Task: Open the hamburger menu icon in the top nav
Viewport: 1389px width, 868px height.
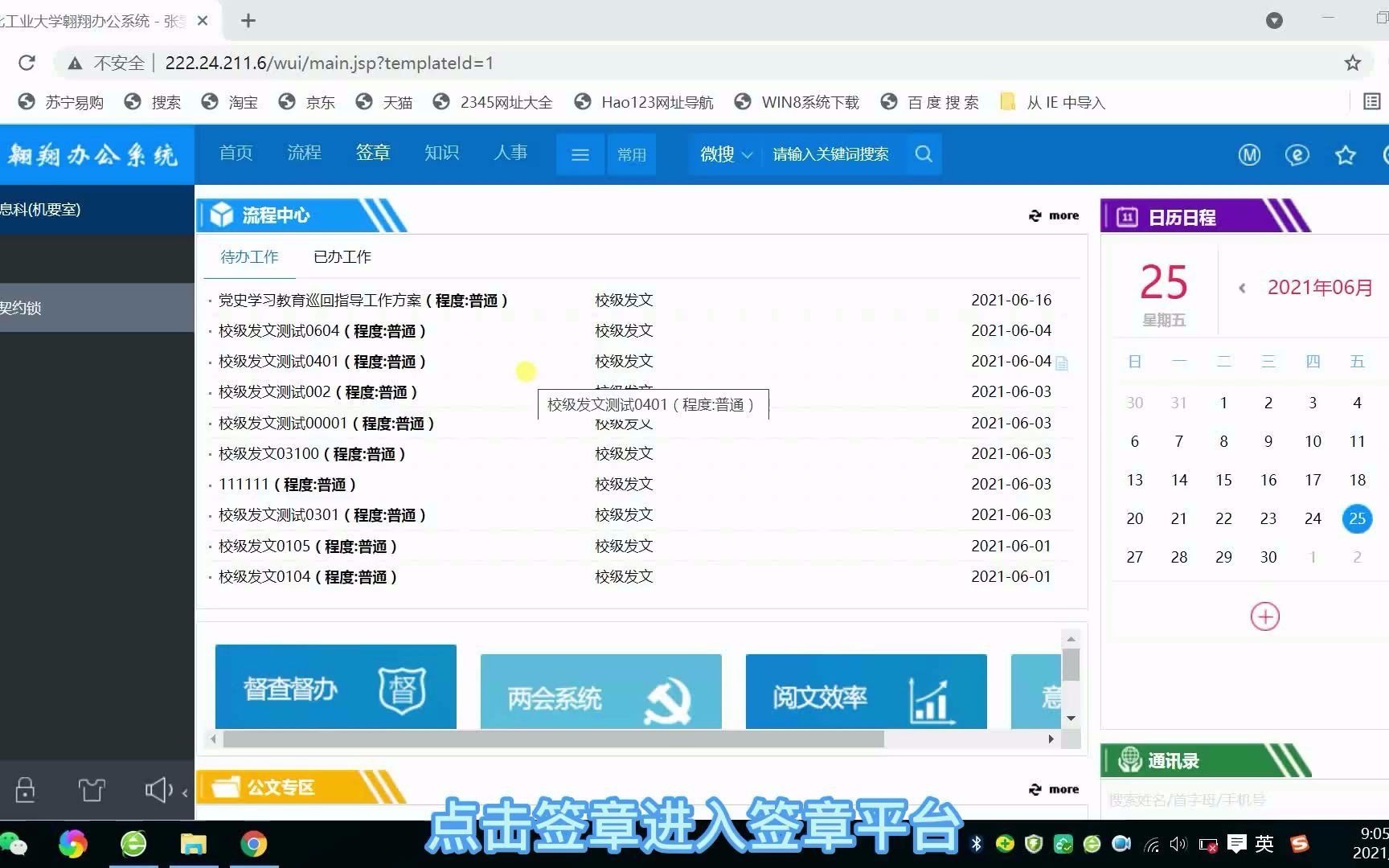Action: 580,154
